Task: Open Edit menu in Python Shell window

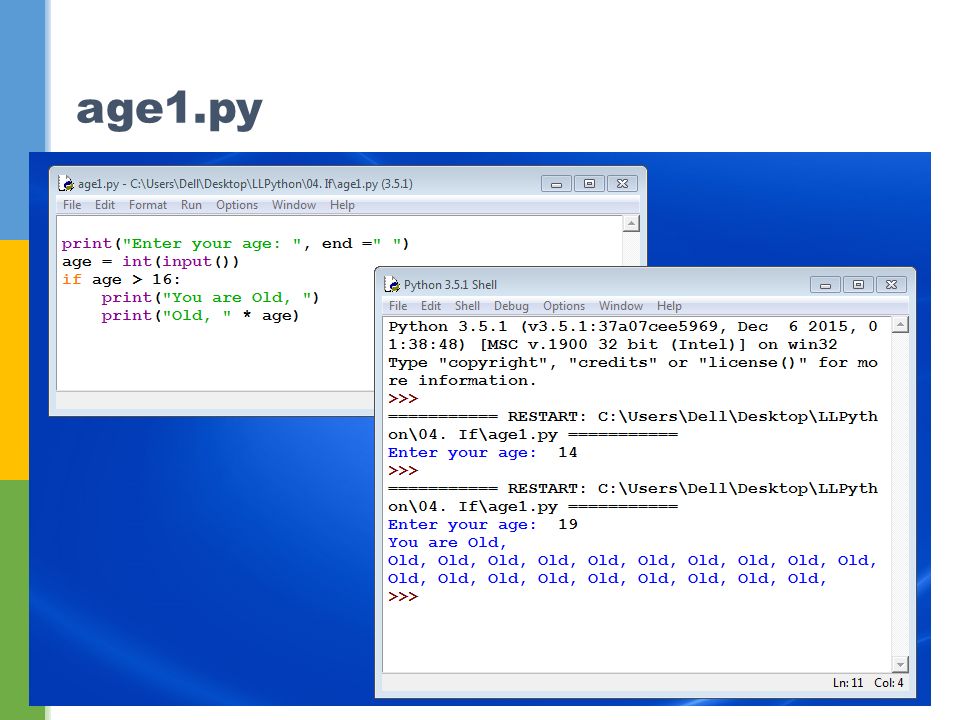Action: pos(431,306)
